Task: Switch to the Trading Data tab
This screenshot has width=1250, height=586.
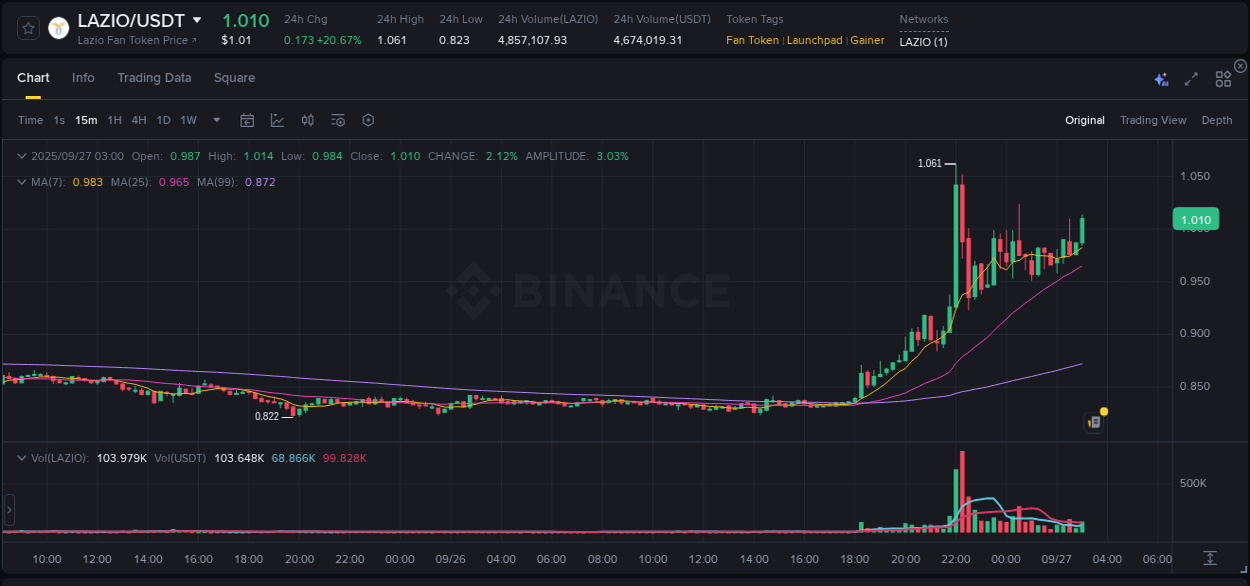Action: 154,77
